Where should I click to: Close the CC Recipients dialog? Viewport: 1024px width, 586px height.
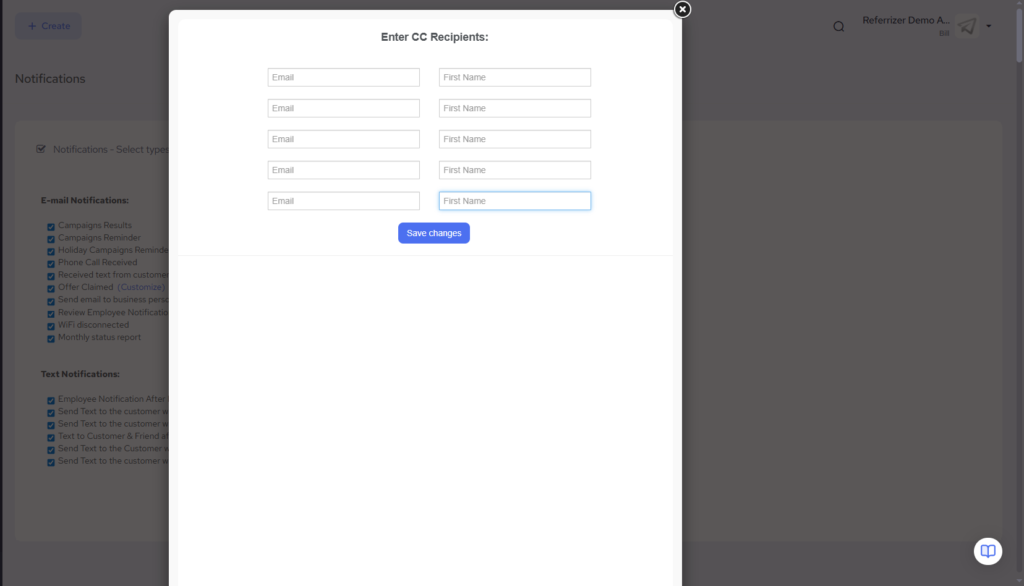(x=682, y=9)
